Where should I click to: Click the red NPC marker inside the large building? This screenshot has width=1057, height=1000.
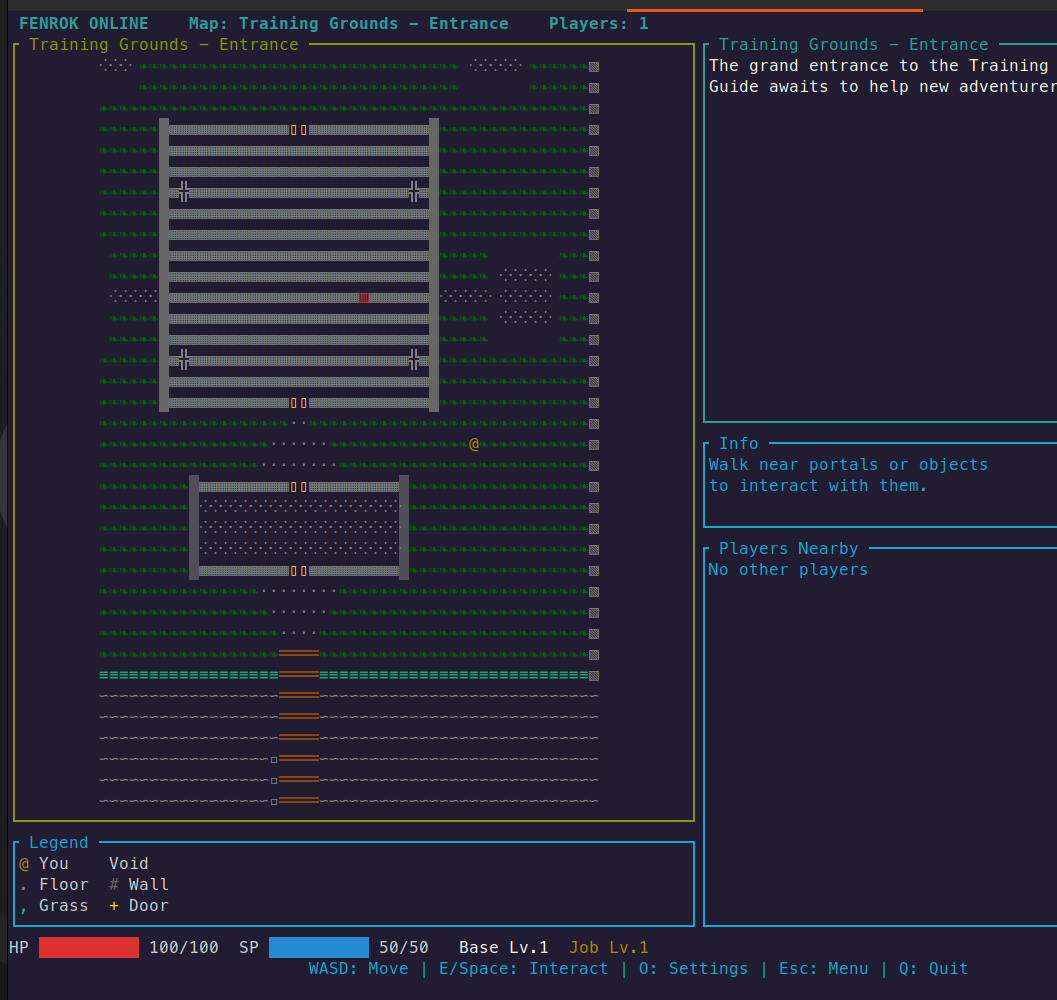pyautogui.click(x=364, y=298)
